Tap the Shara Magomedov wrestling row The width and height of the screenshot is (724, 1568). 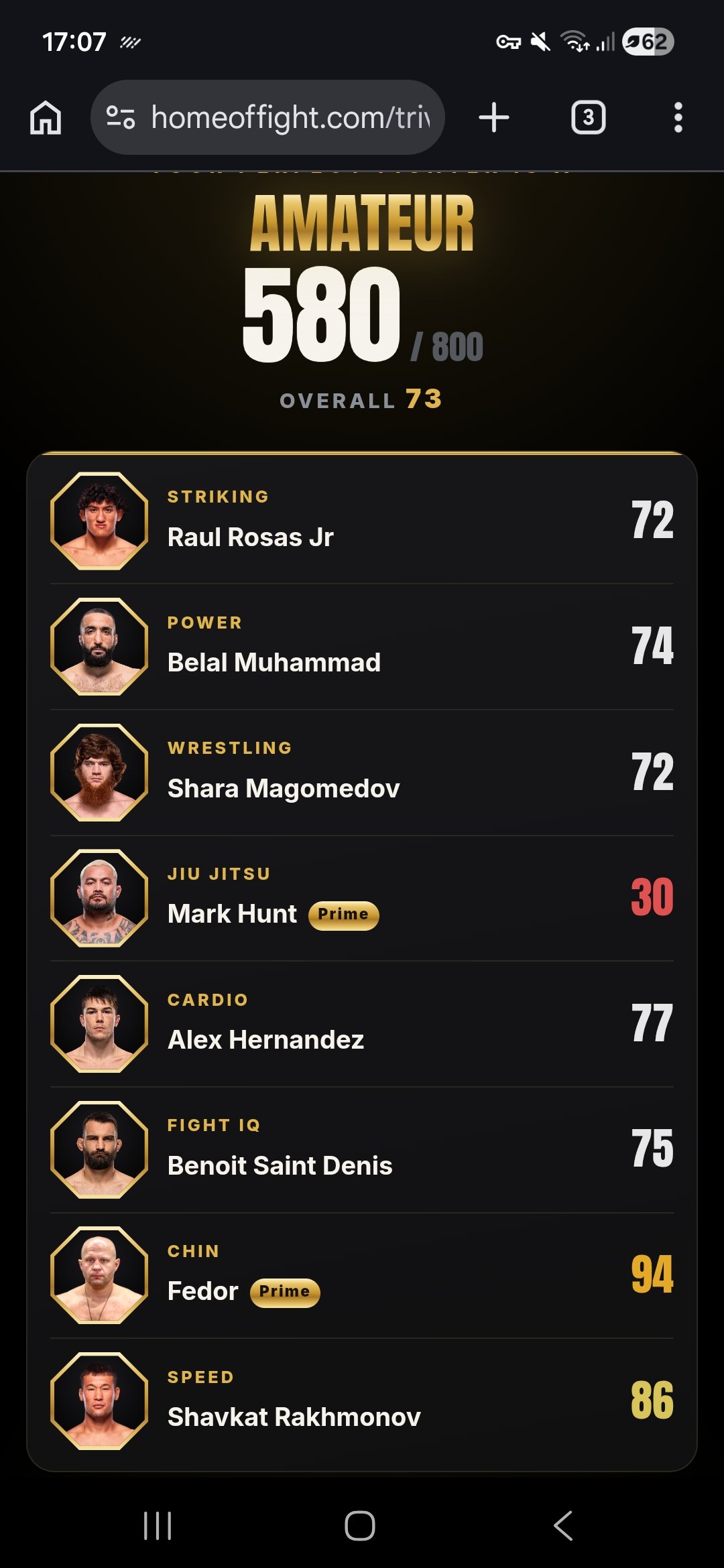tap(362, 773)
